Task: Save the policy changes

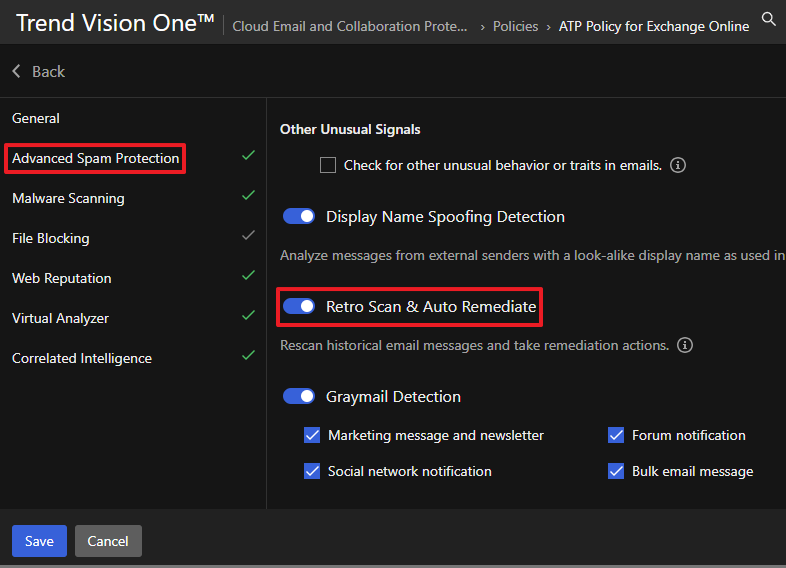Action: [x=39, y=541]
